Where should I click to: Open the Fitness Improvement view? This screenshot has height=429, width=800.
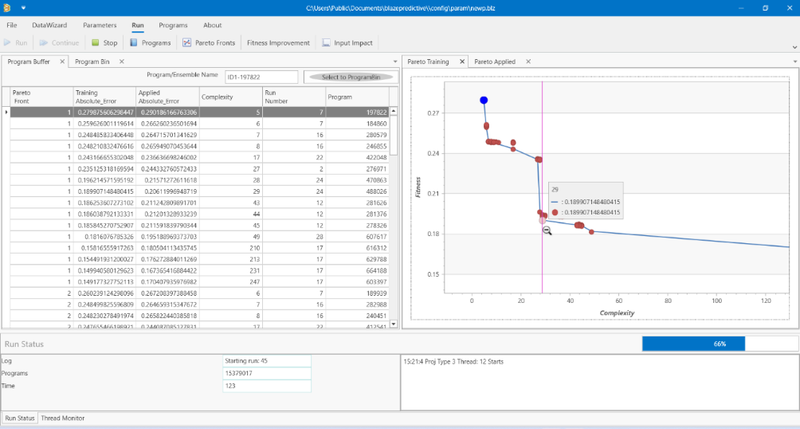point(278,43)
